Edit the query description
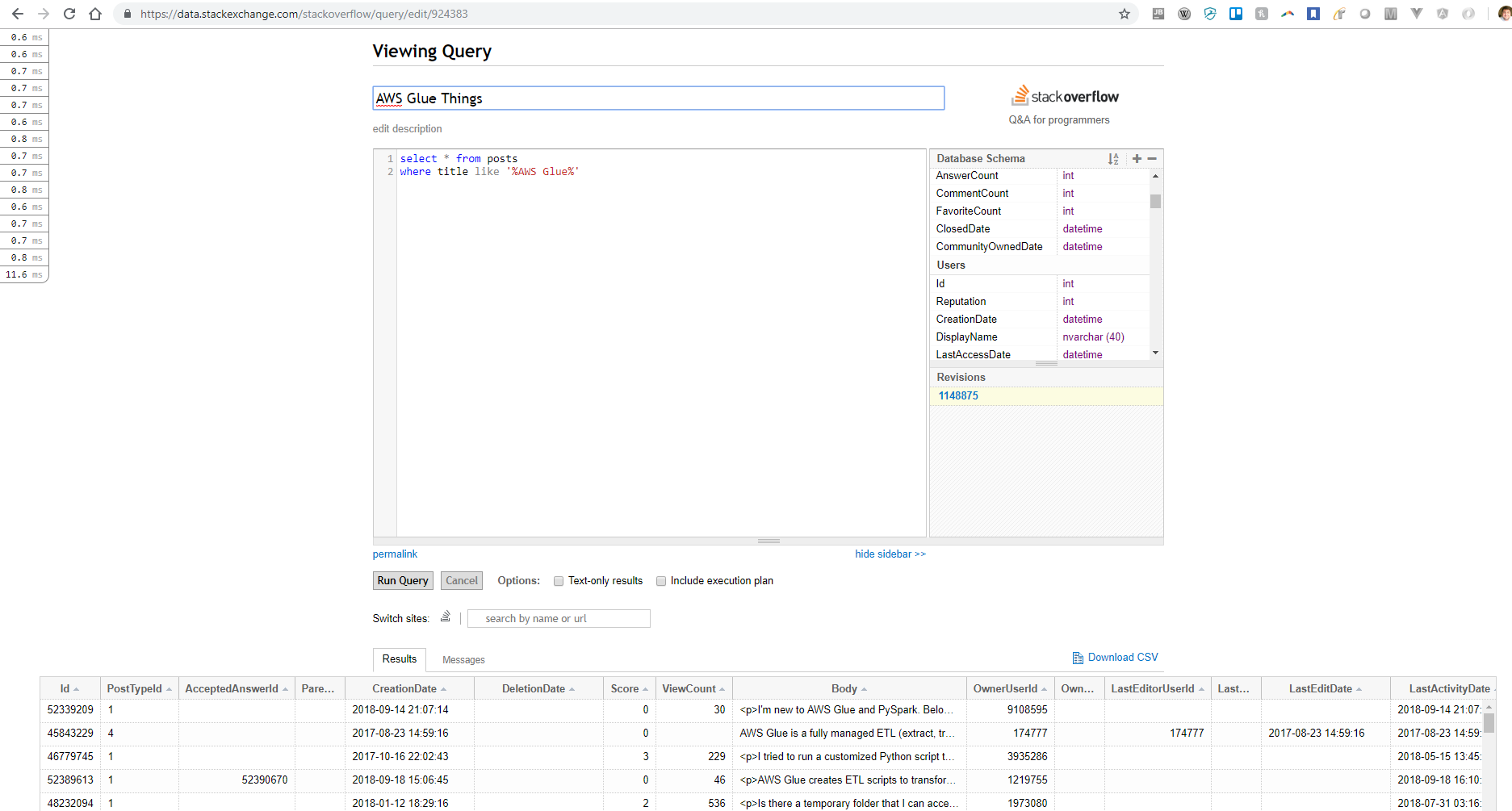Viewport: 1512px width, 811px height. pos(407,129)
